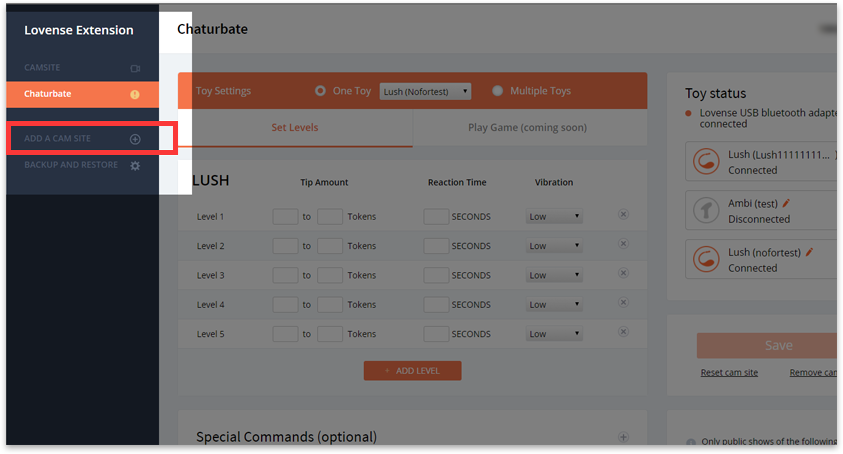Open the Play Game tab
Image resolution: width=843 pixels, height=454 pixels.
point(527,128)
